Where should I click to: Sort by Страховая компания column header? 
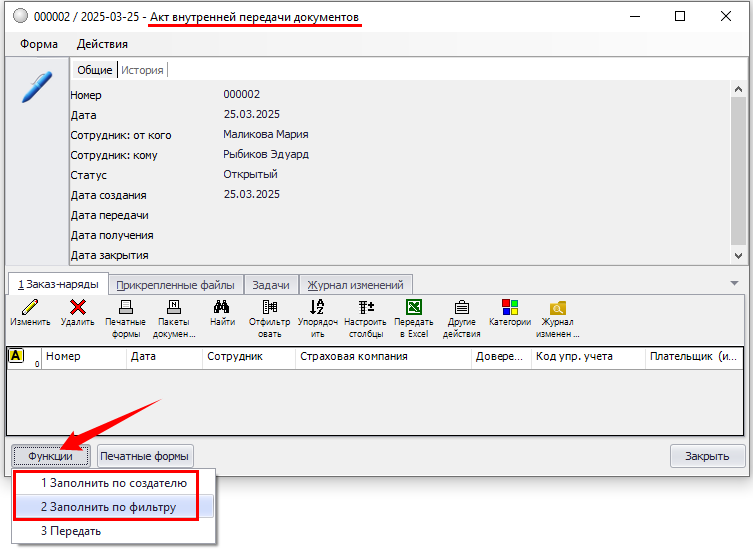point(383,357)
